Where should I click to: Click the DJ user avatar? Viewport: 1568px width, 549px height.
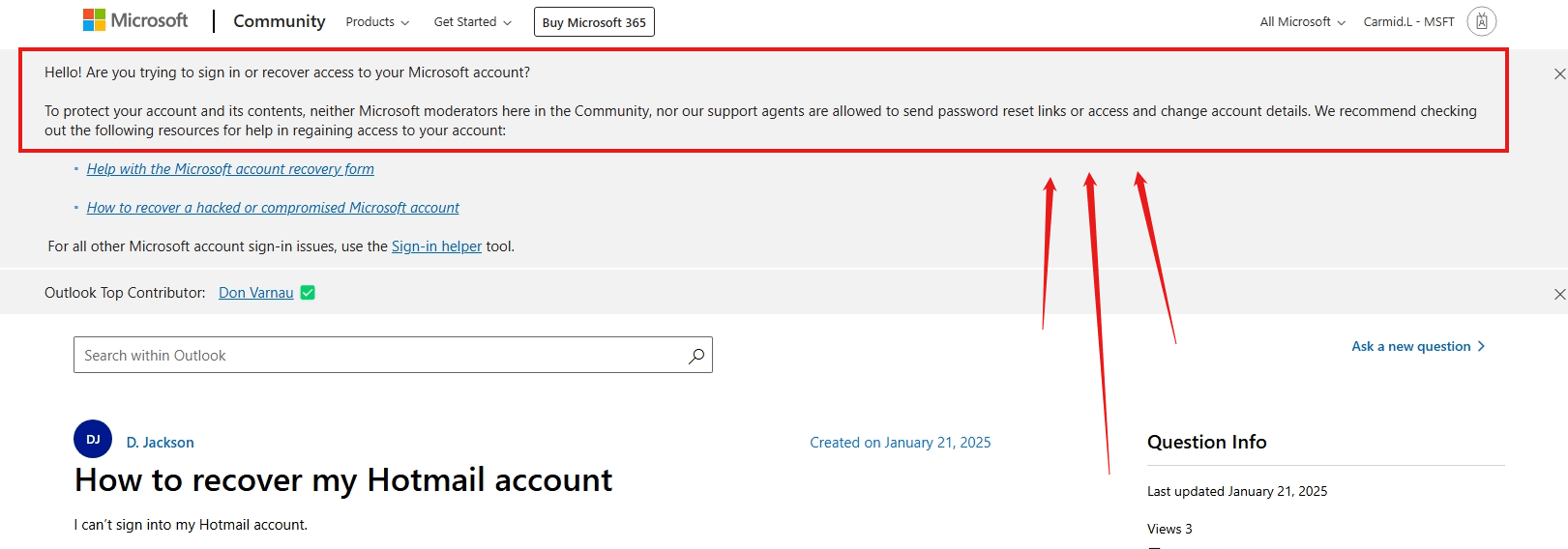click(93, 439)
